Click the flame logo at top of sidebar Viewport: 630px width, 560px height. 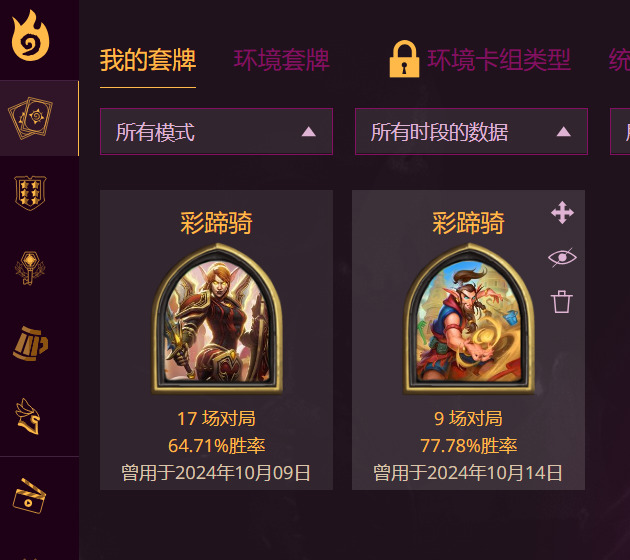(x=30, y=35)
